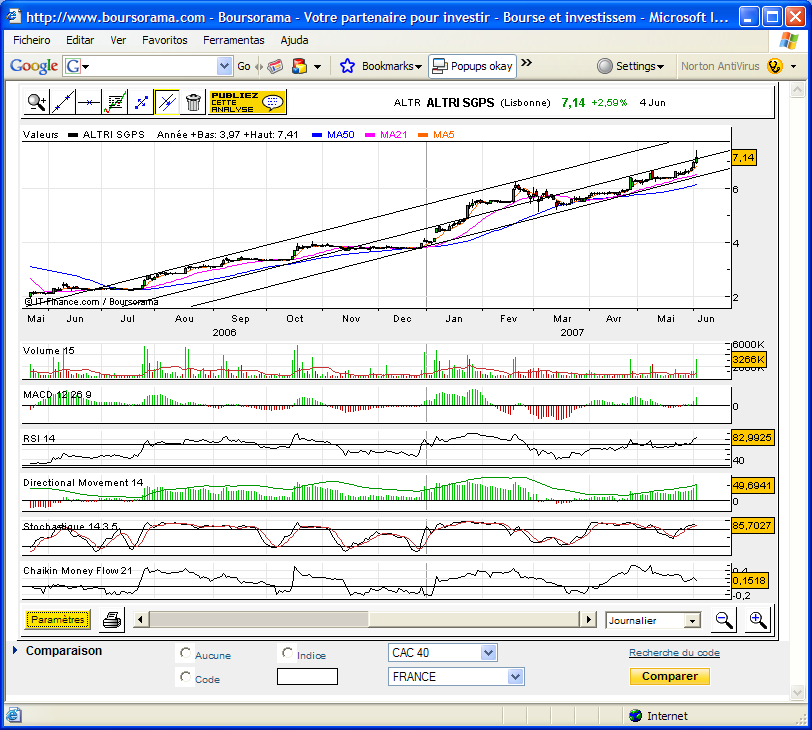Click the Google toolbar colored blocks icon

pyautogui.click(x=299, y=66)
